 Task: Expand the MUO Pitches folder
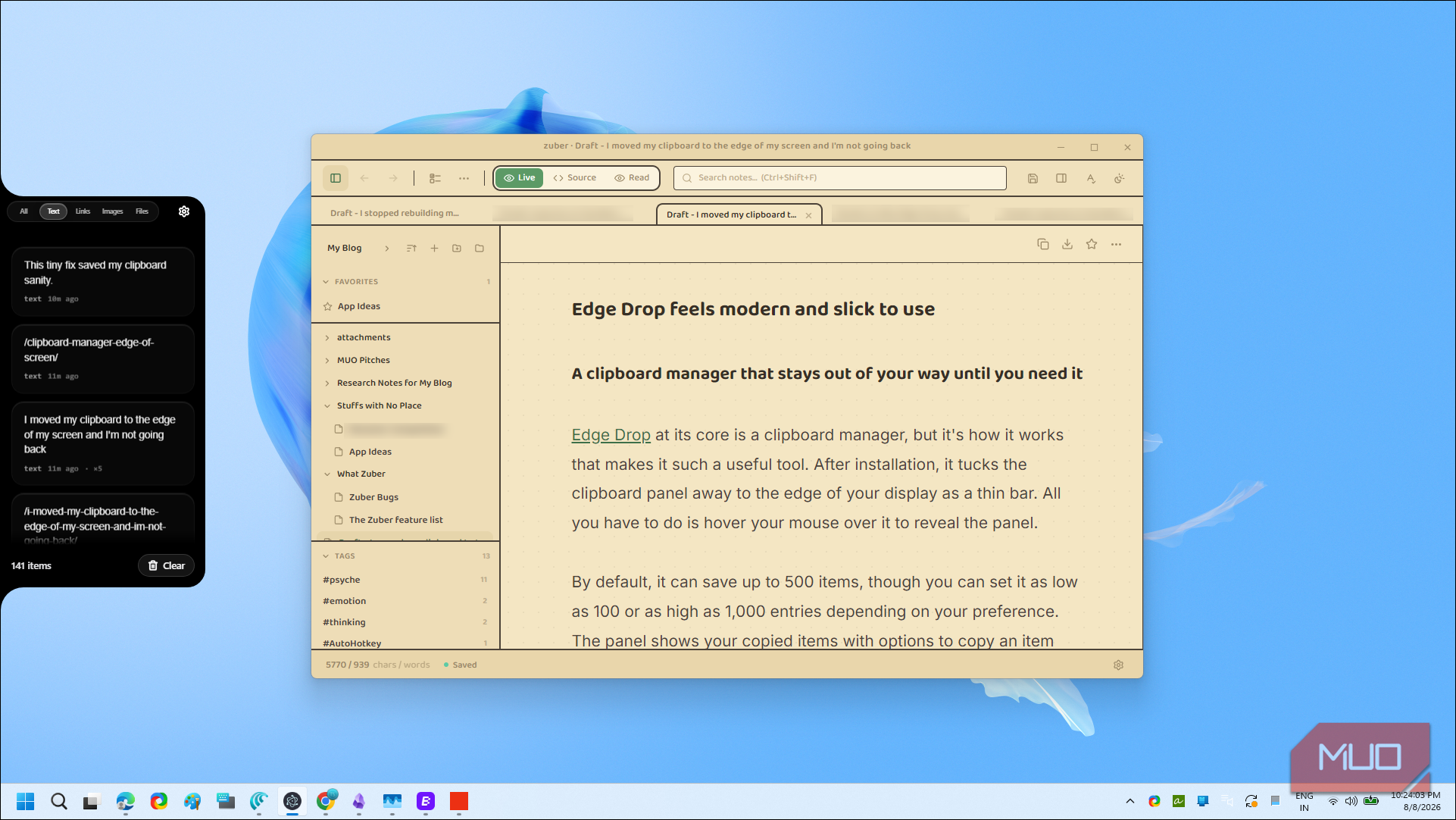click(327, 361)
